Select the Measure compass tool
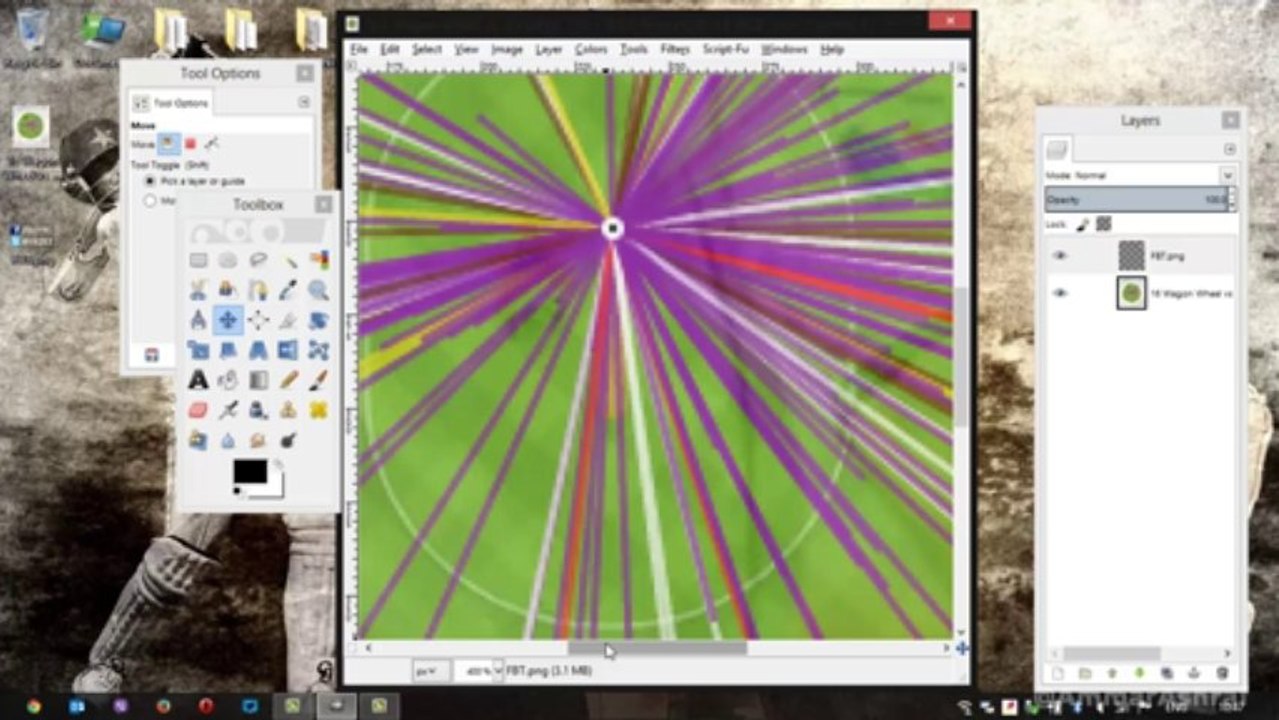This screenshot has width=1279, height=720. coord(198,320)
